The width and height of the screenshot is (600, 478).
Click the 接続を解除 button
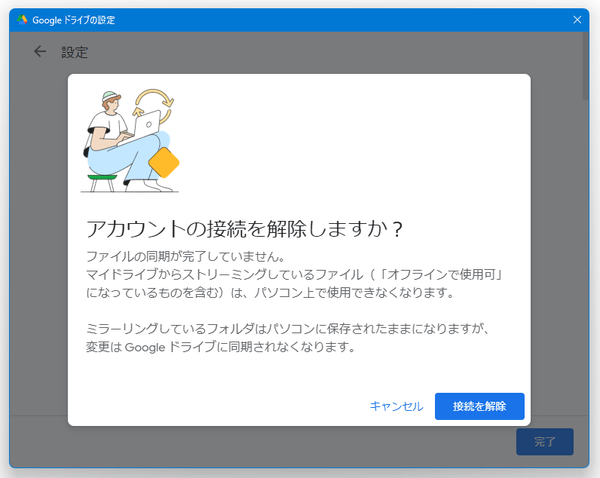tap(479, 406)
